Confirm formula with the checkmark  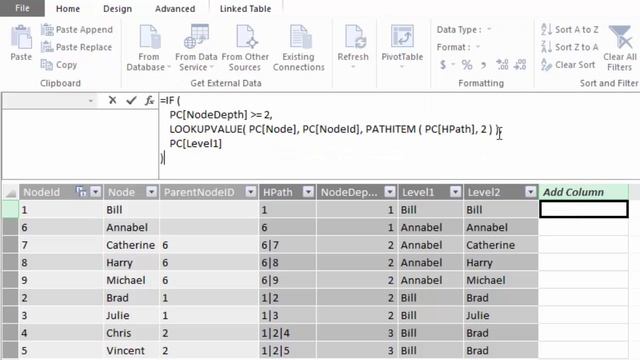click(131, 100)
